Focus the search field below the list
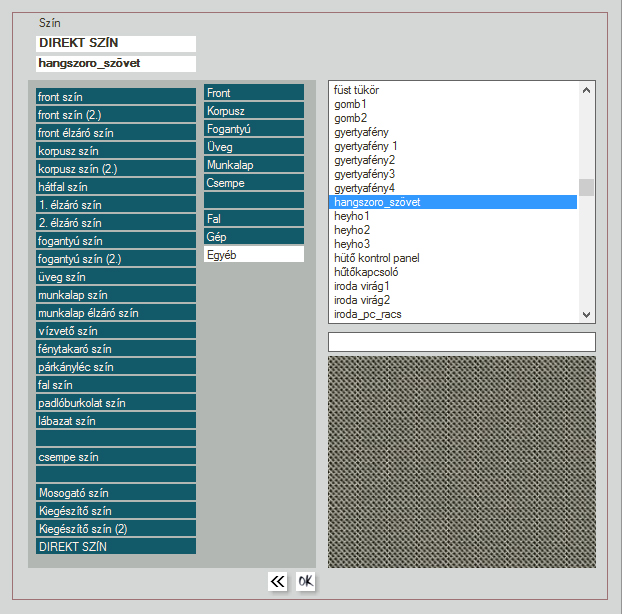622x614 pixels. 462,342
